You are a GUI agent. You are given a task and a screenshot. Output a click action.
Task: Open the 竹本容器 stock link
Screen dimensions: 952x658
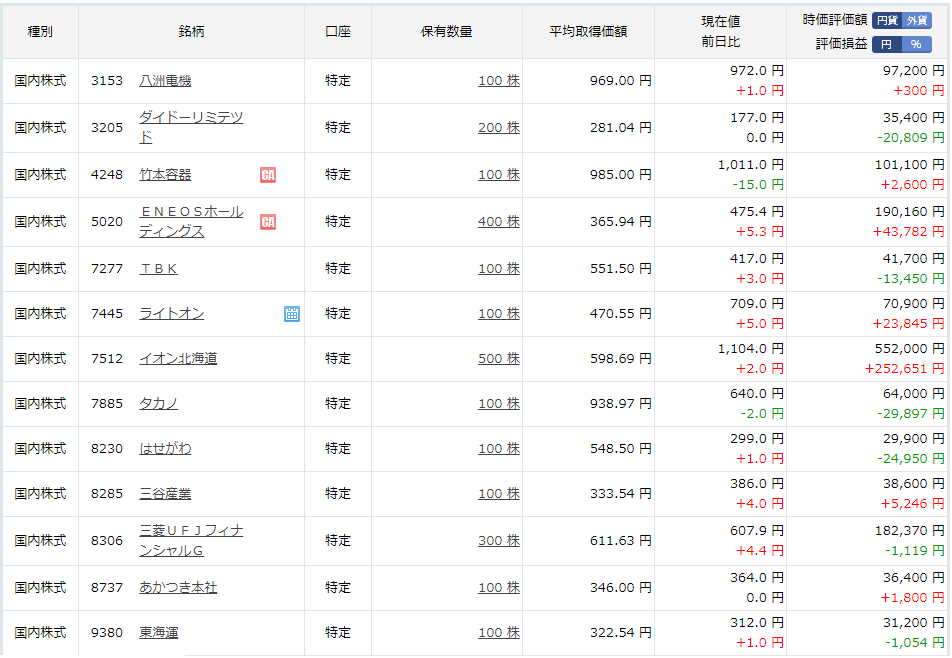point(165,174)
